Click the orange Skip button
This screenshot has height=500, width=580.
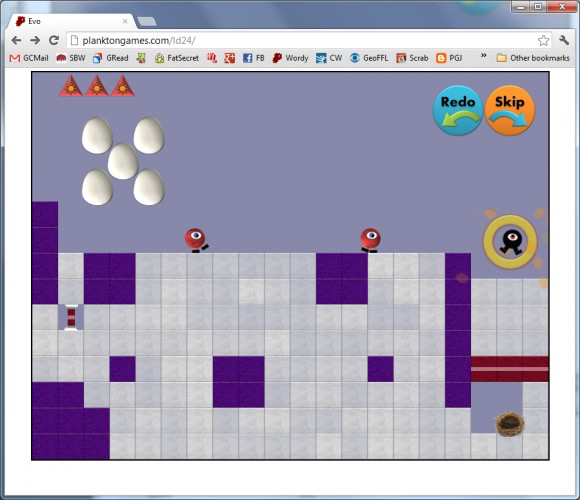510,110
